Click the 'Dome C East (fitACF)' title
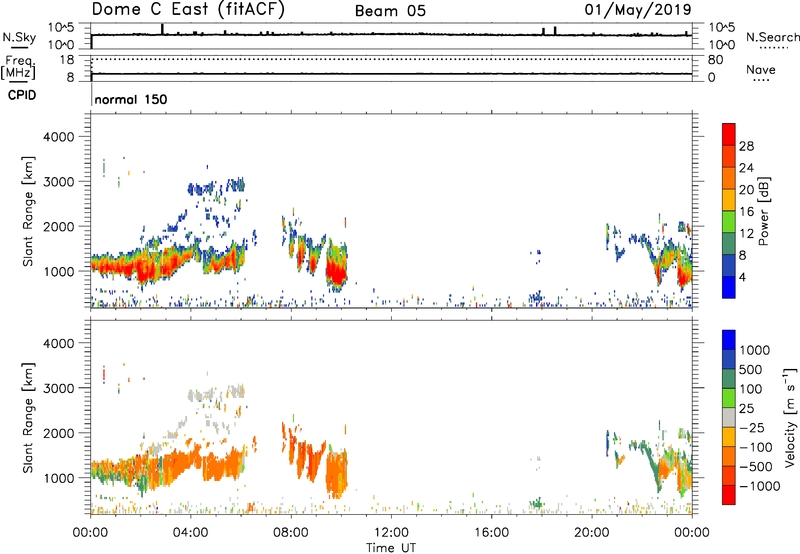The image size is (800, 554). (x=188, y=10)
